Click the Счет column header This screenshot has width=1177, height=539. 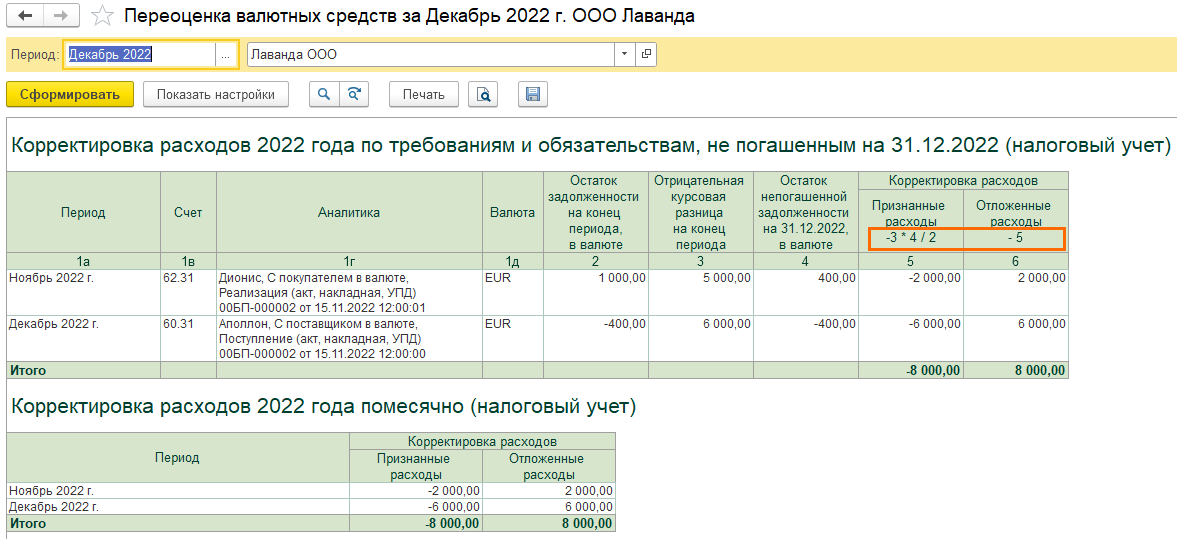click(x=188, y=212)
